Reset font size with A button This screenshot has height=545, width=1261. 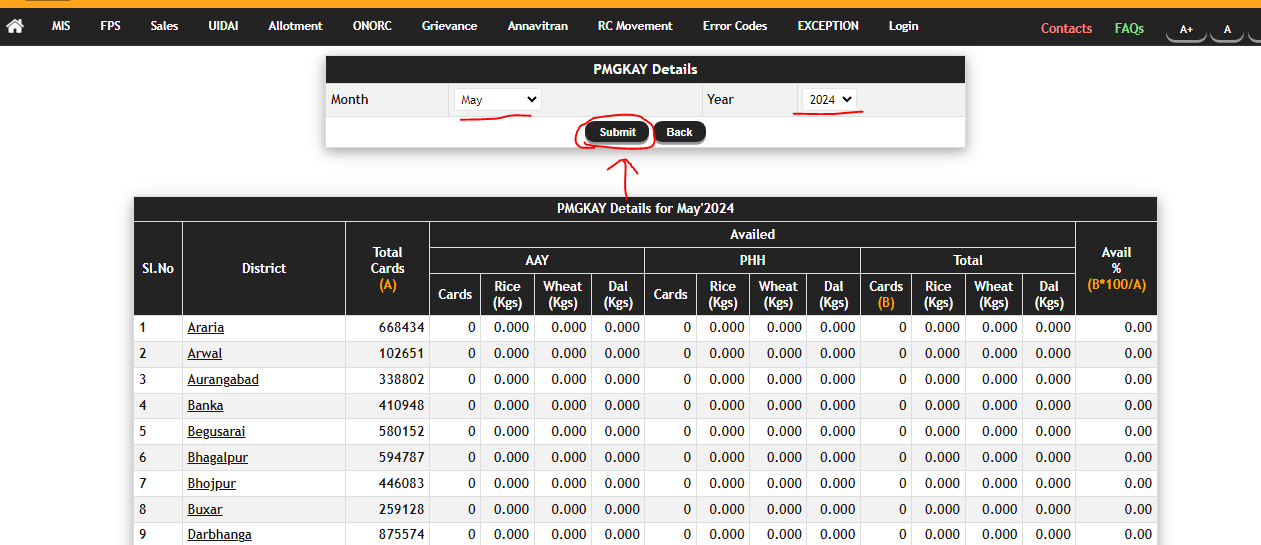[1227, 29]
